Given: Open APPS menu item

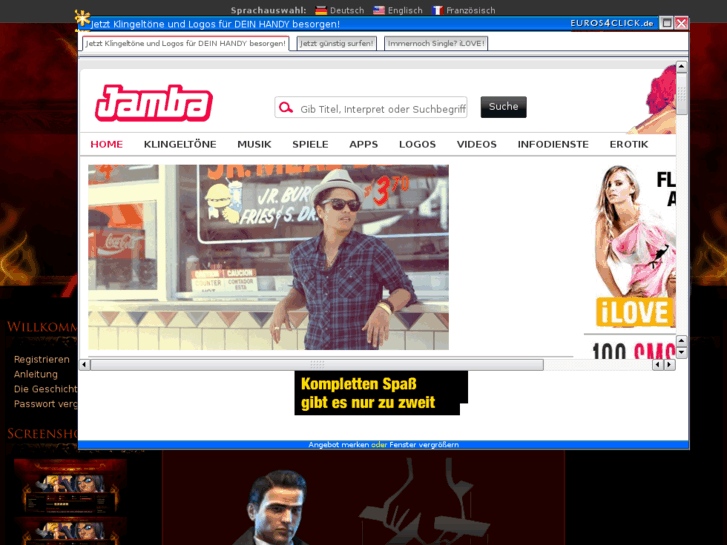Looking at the screenshot, I should 364,144.
